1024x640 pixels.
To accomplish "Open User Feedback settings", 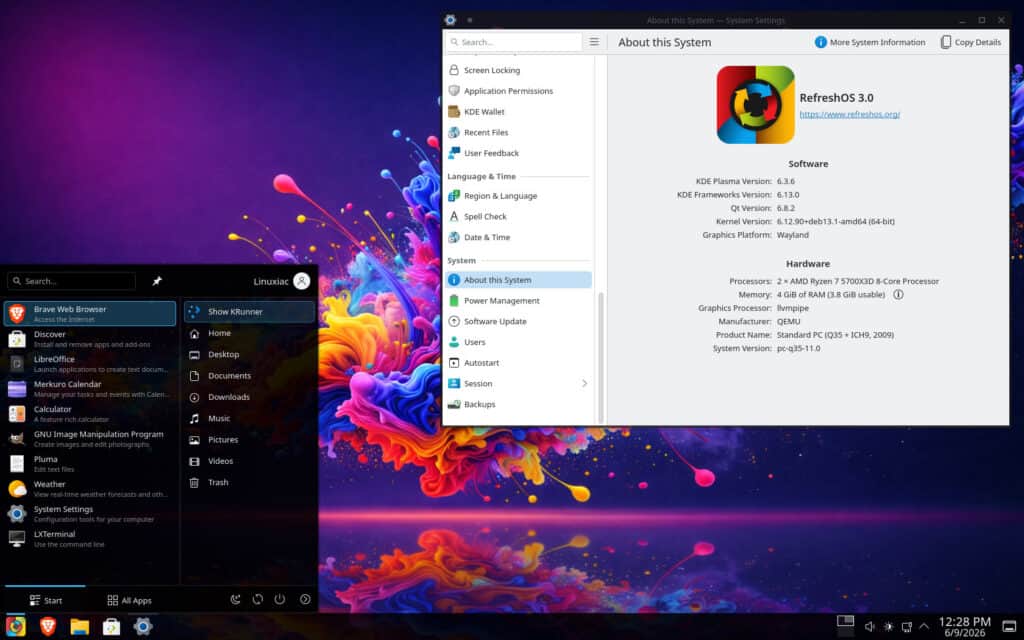I will pyautogui.click(x=519, y=153).
